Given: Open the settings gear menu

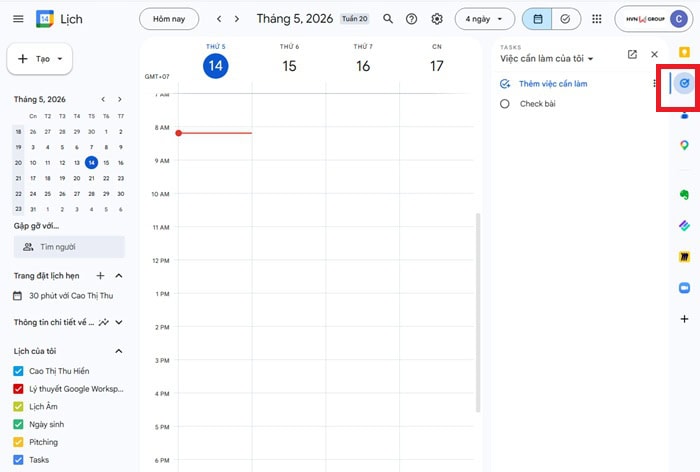Looking at the screenshot, I should (x=437, y=19).
